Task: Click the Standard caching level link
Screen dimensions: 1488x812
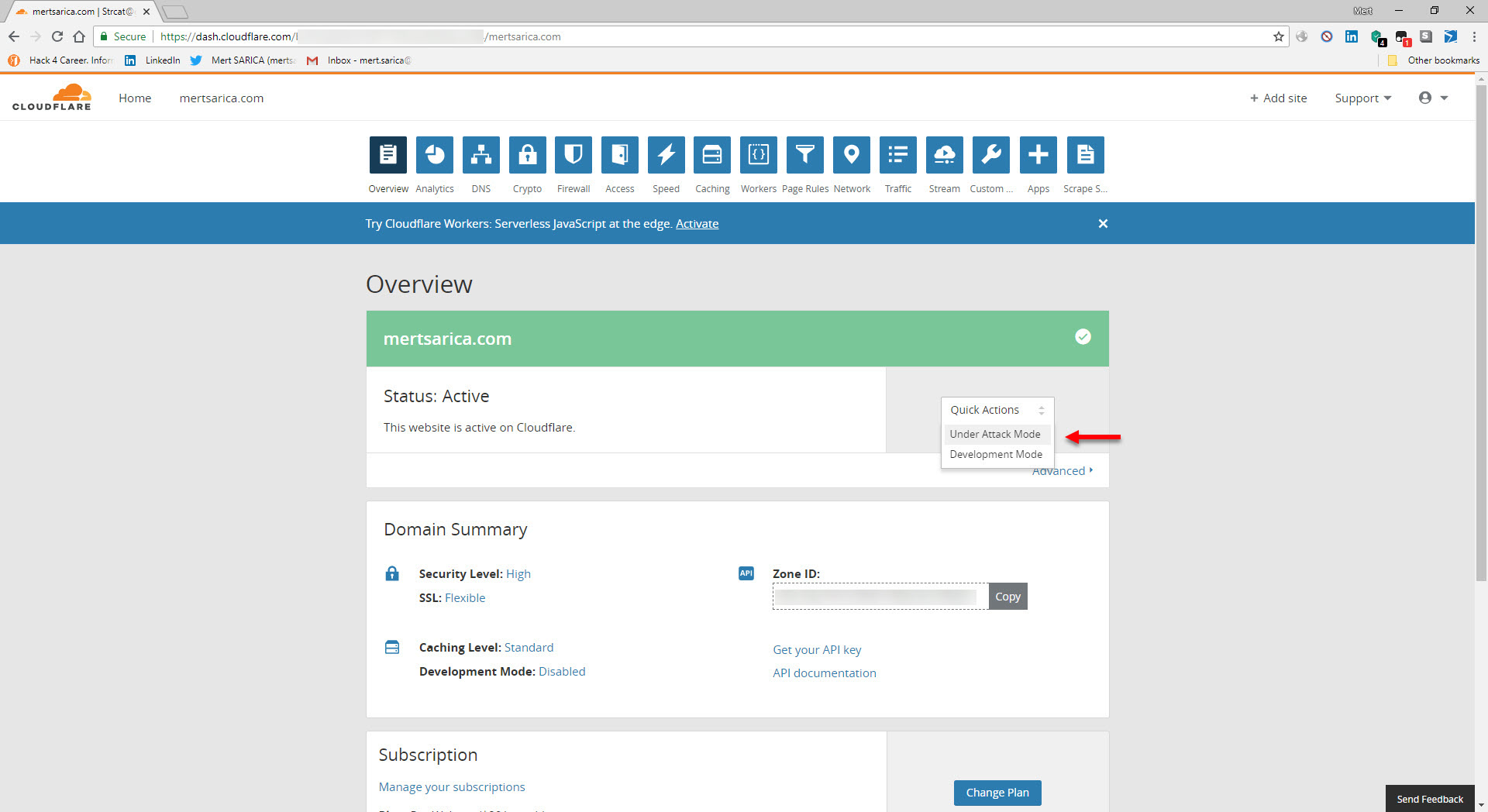Action: tap(529, 648)
